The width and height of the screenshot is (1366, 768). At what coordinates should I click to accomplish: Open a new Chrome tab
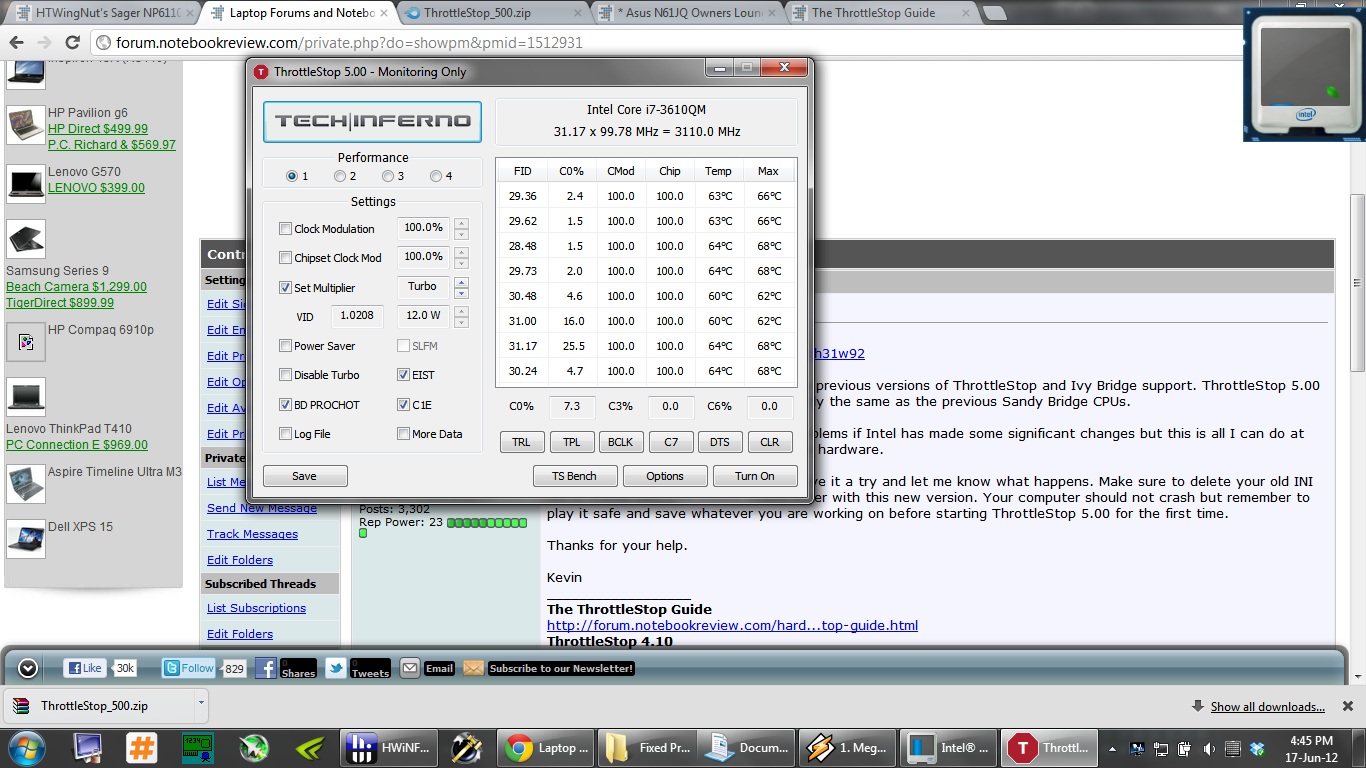[x=994, y=13]
